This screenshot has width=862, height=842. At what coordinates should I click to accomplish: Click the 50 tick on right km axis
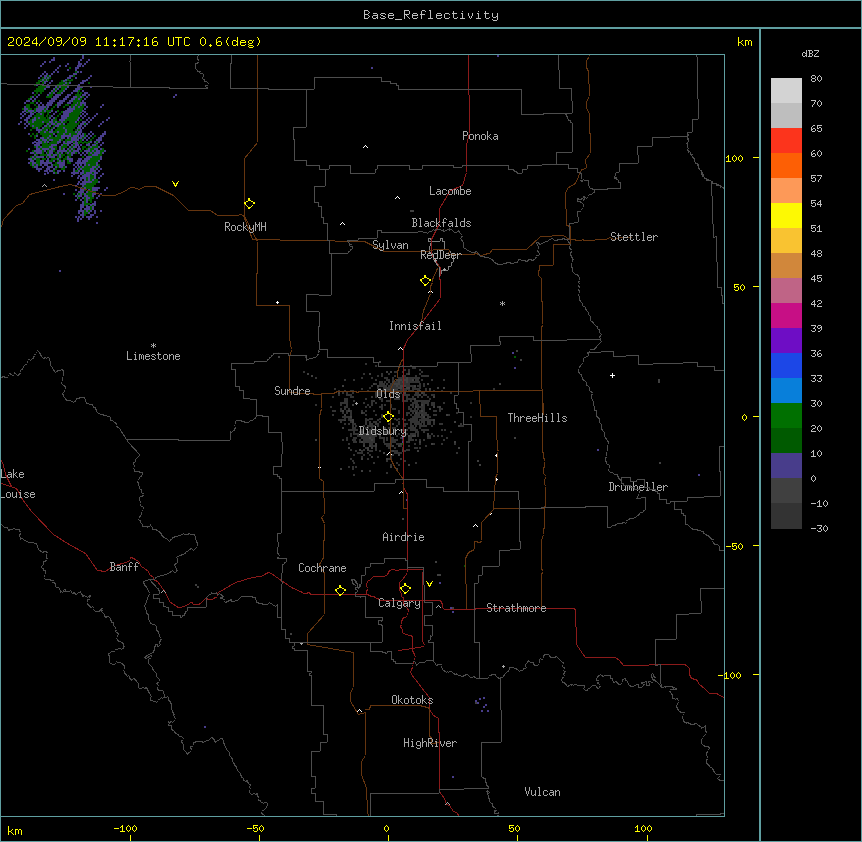coord(739,287)
